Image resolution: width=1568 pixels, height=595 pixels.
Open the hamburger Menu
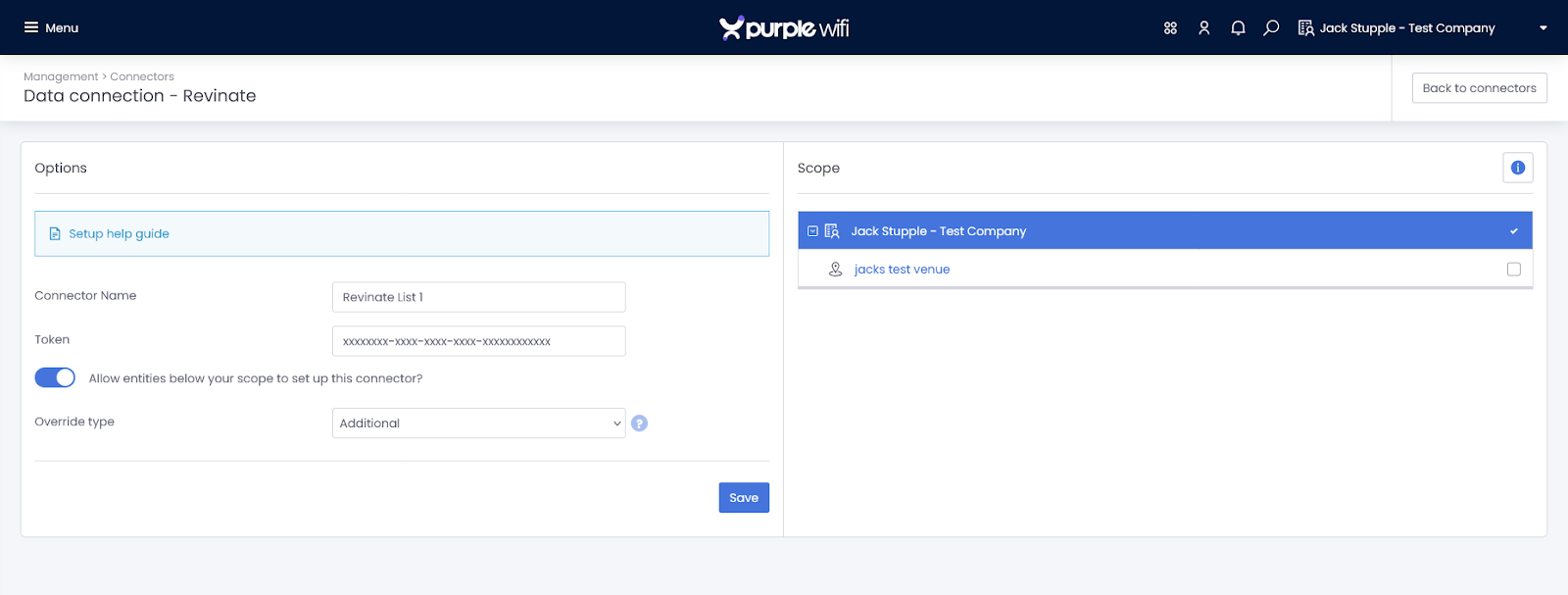(x=51, y=27)
